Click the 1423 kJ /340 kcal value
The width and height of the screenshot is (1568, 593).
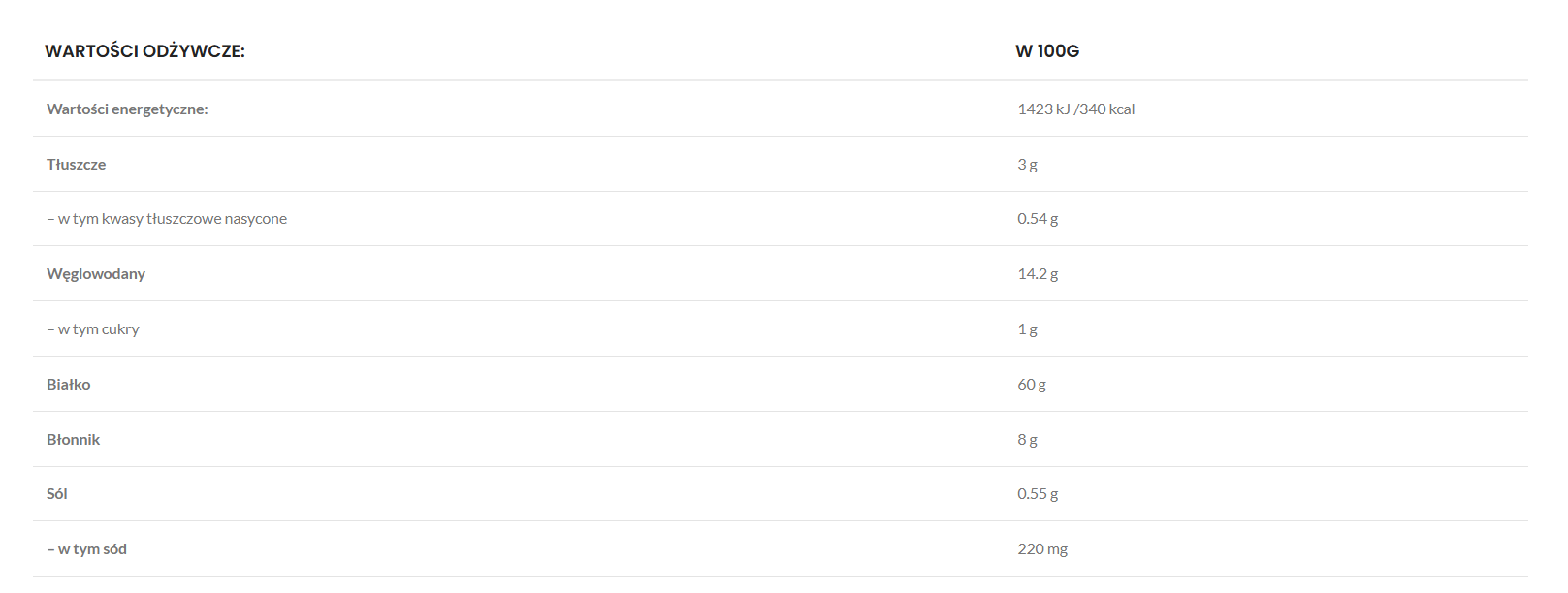1075,109
